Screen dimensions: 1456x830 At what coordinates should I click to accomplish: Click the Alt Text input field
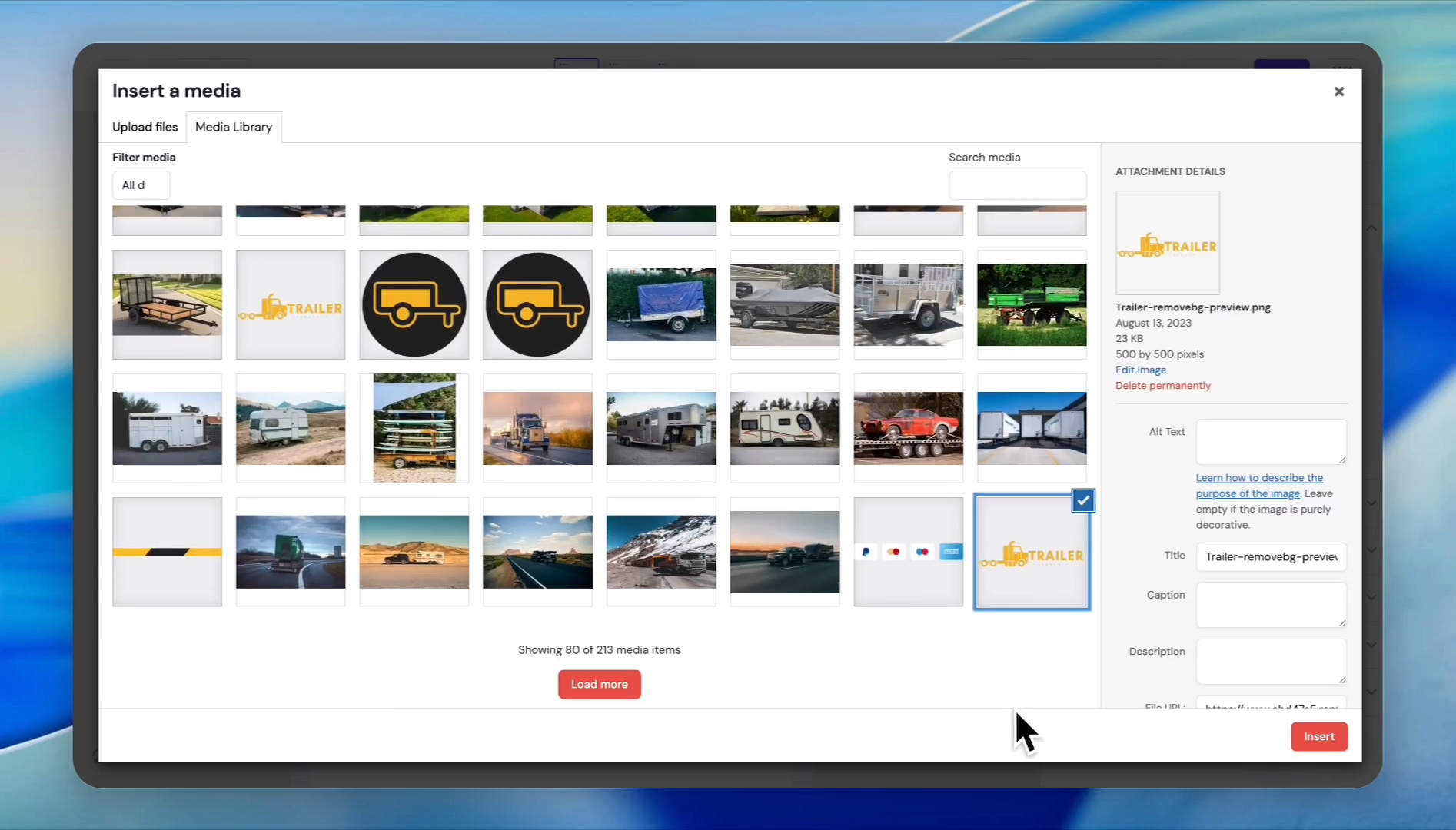1271,442
